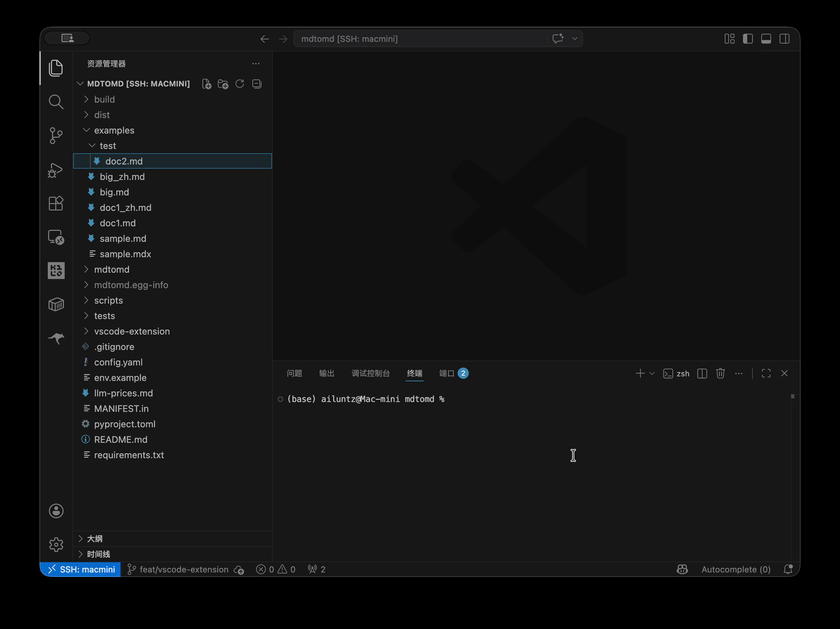840x629 pixels.
Task: Switch to the 调试控制台 tab
Action: tap(371, 373)
